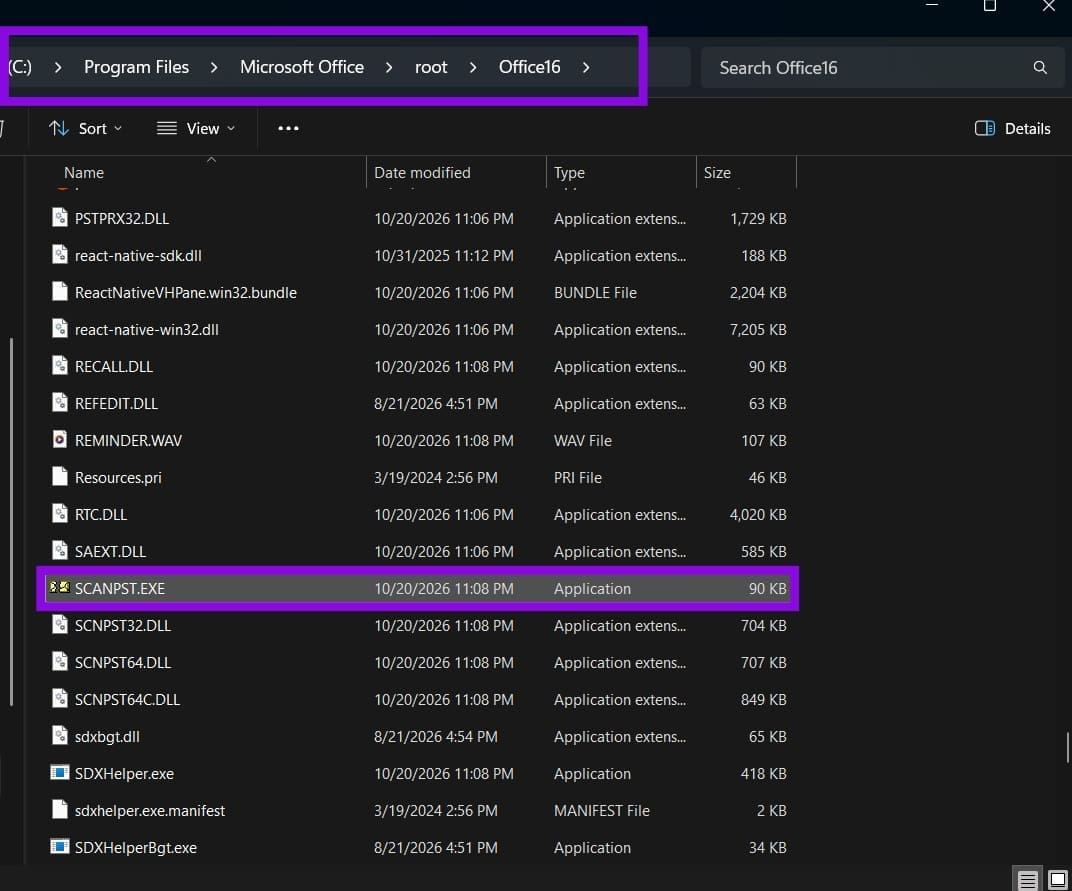This screenshot has height=891, width=1072.
Task: Click the file list vertical scrollbar
Action: coord(1068,747)
